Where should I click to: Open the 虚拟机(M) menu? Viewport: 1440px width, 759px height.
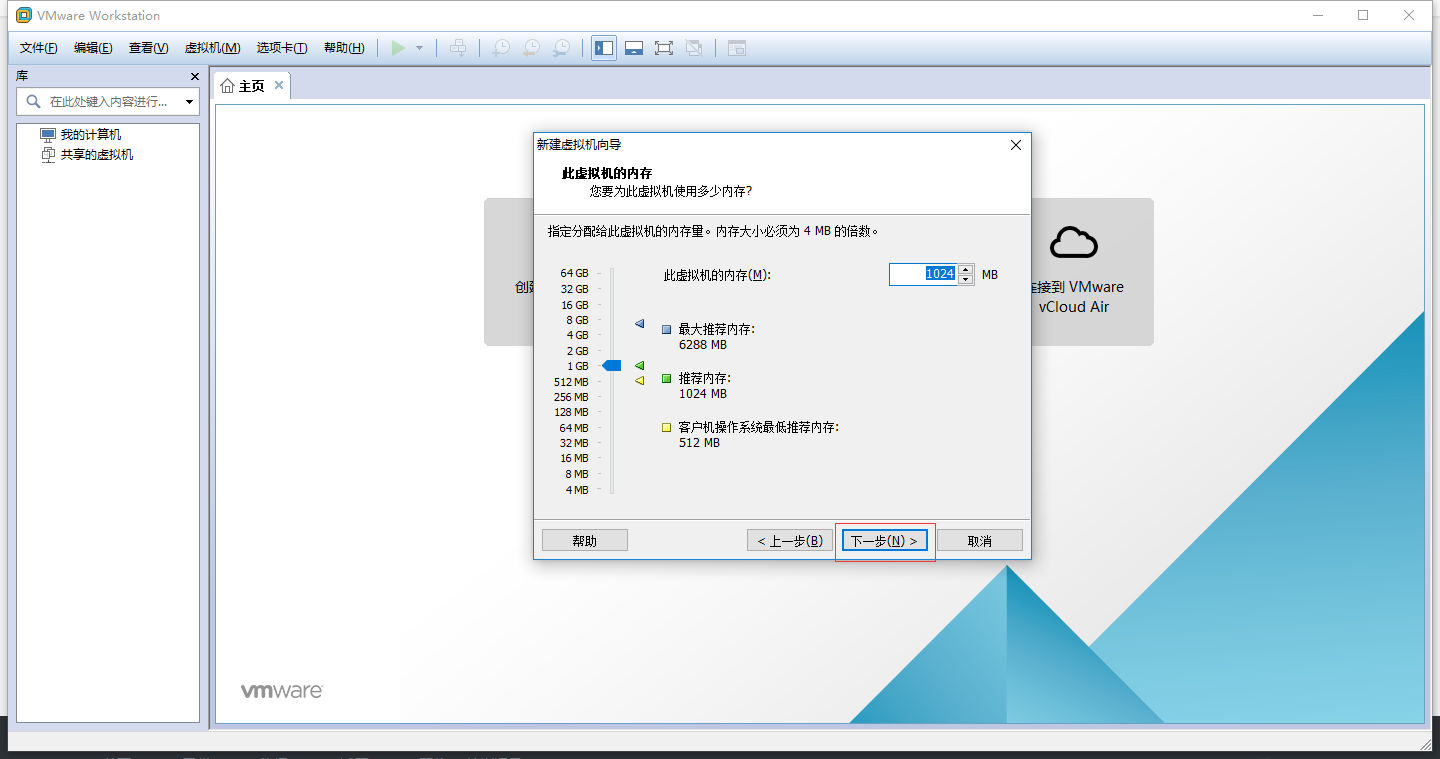click(x=212, y=48)
